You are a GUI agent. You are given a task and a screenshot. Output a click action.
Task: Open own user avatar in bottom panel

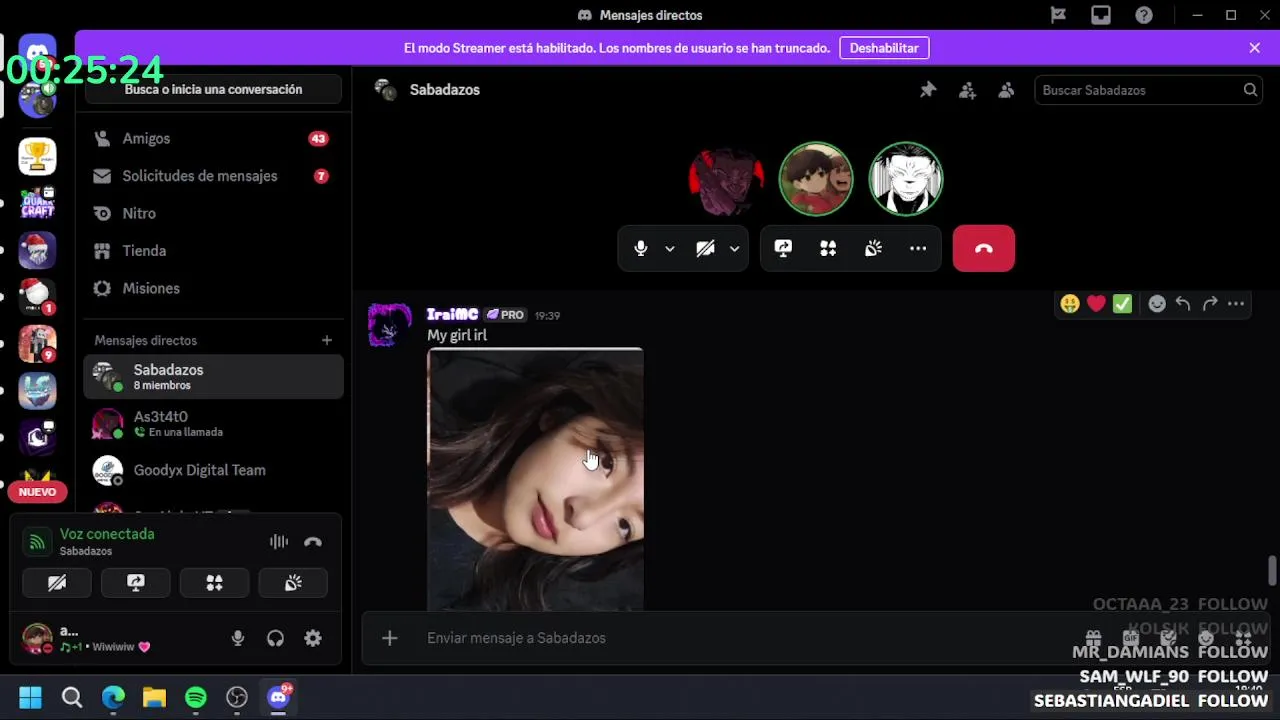click(x=37, y=638)
